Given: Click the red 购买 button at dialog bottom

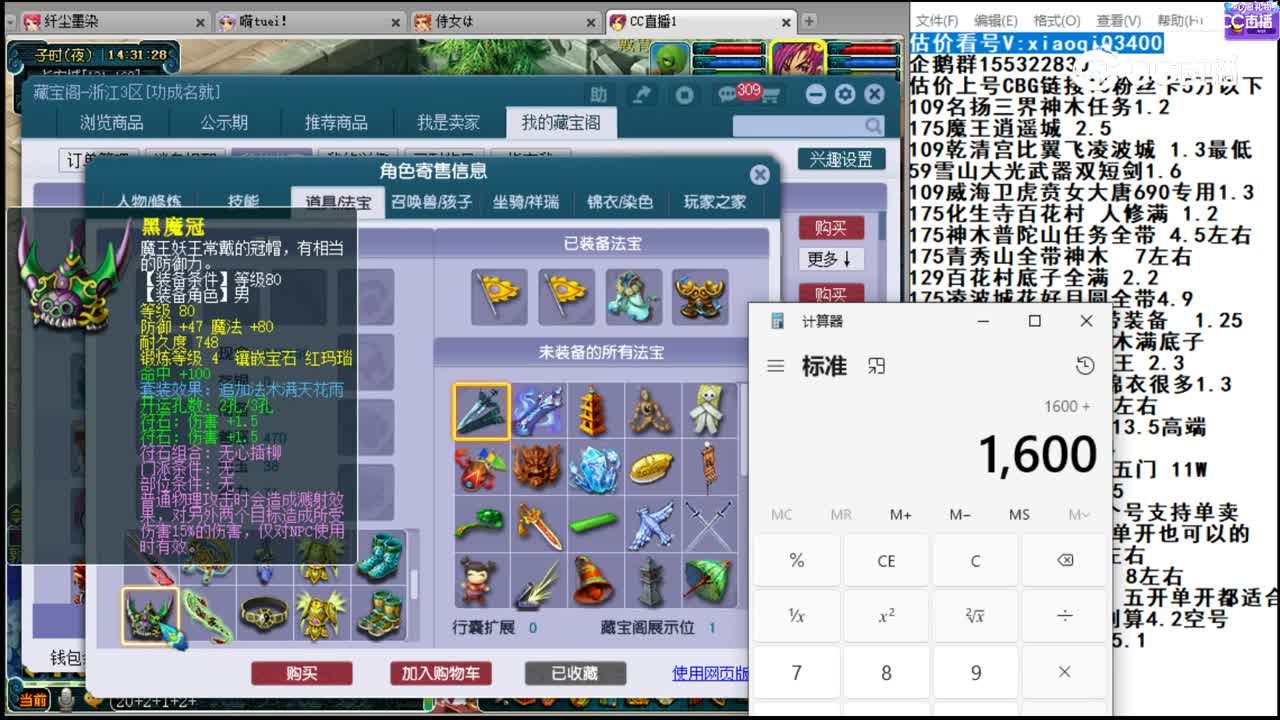Looking at the screenshot, I should 302,673.
